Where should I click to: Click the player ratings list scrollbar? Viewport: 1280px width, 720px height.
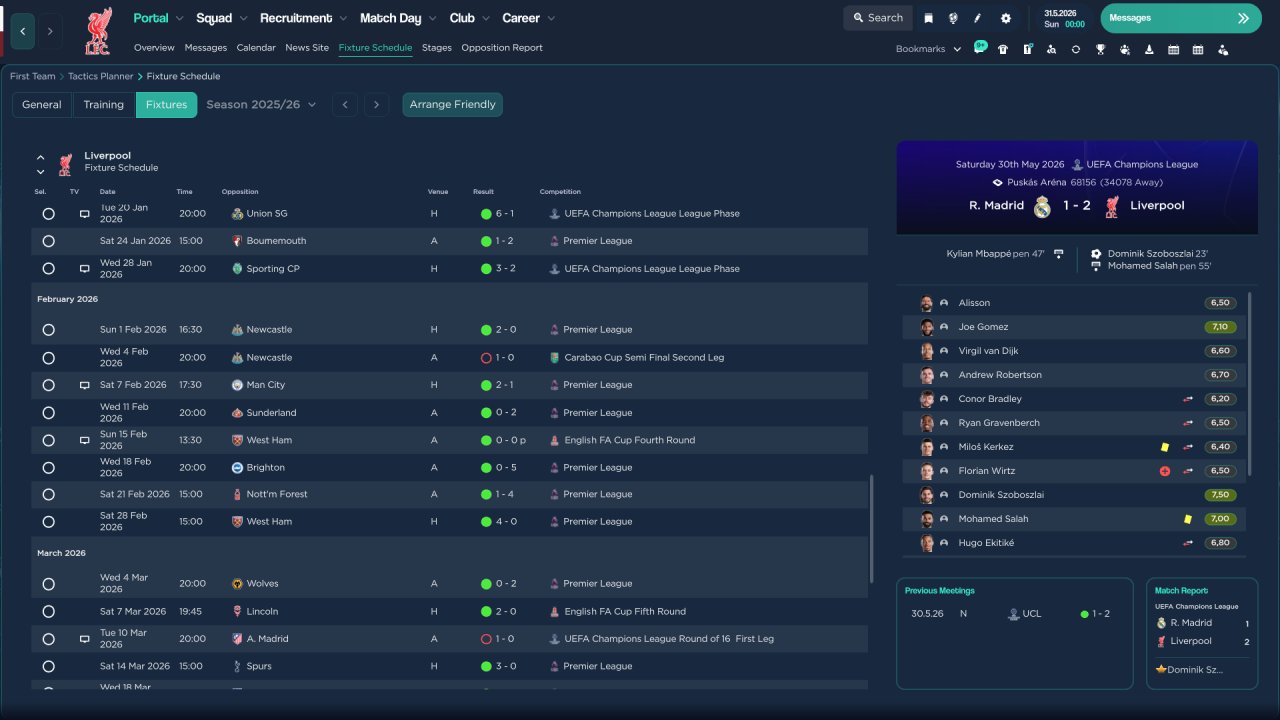(1250, 384)
